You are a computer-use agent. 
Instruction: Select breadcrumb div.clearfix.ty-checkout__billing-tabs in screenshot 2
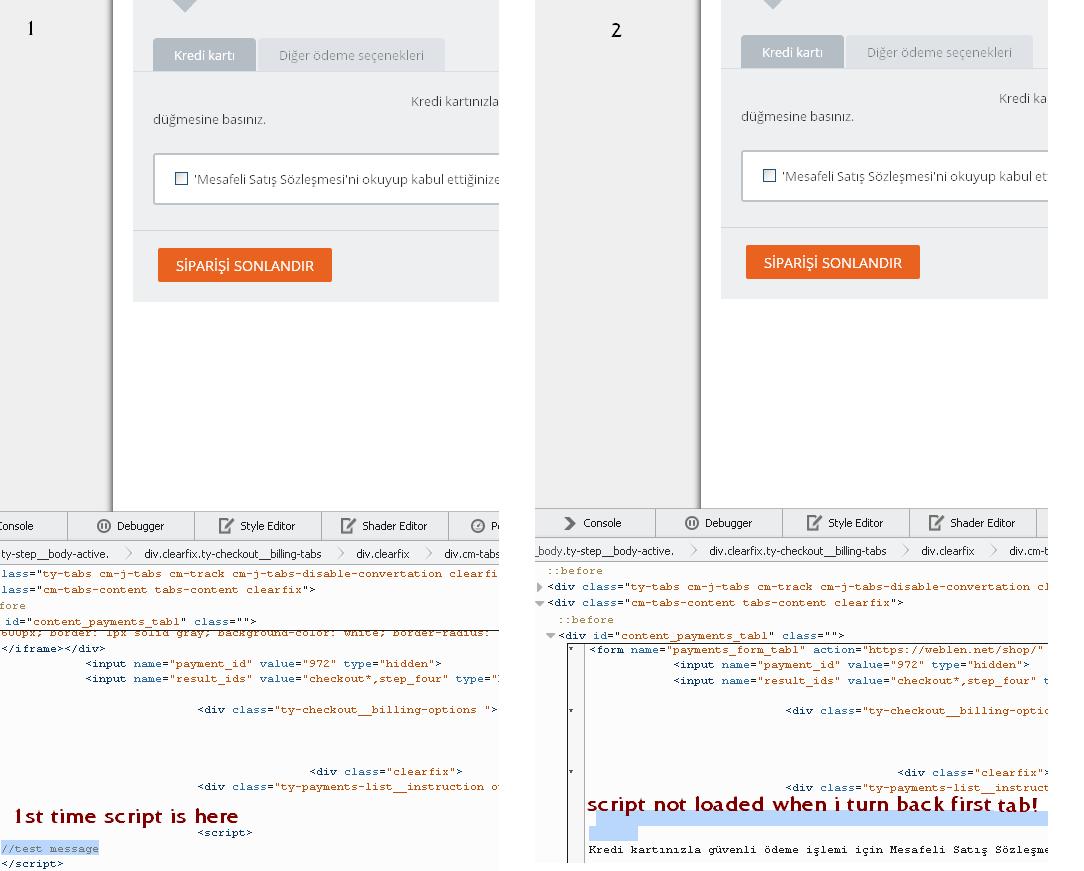797,552
